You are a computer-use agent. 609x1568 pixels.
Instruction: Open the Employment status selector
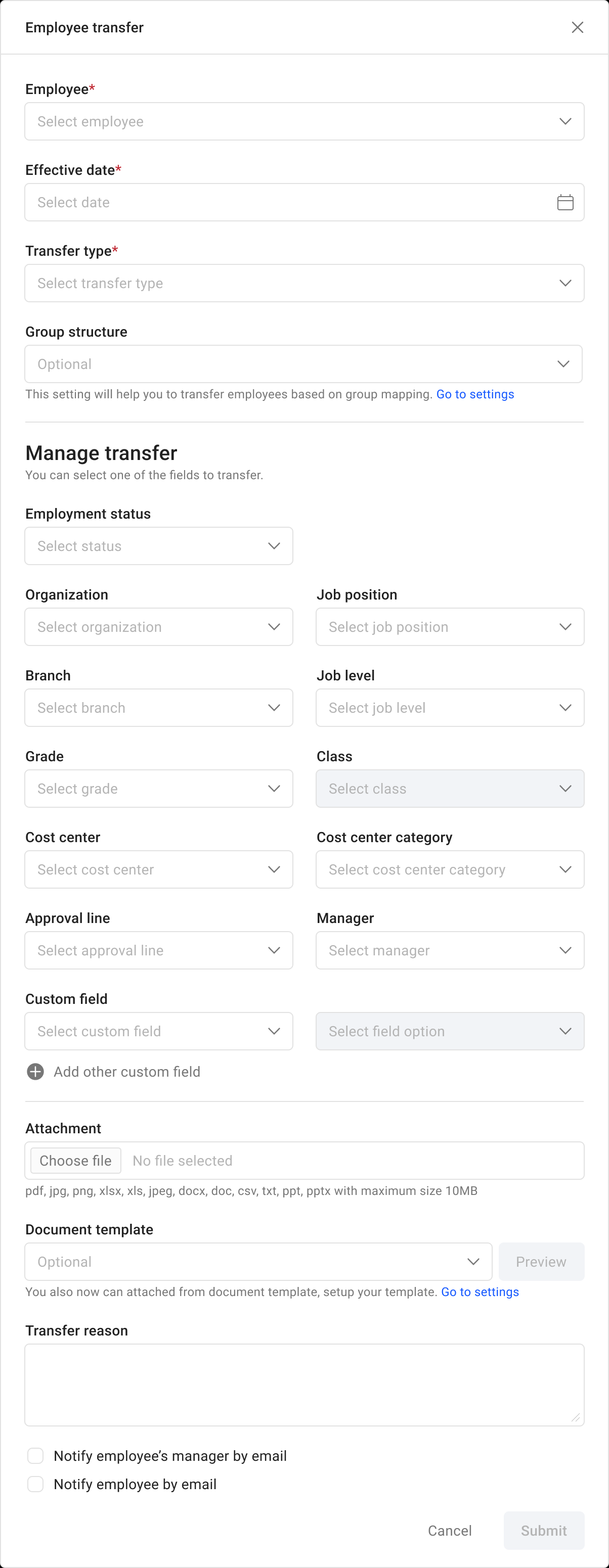158,545
